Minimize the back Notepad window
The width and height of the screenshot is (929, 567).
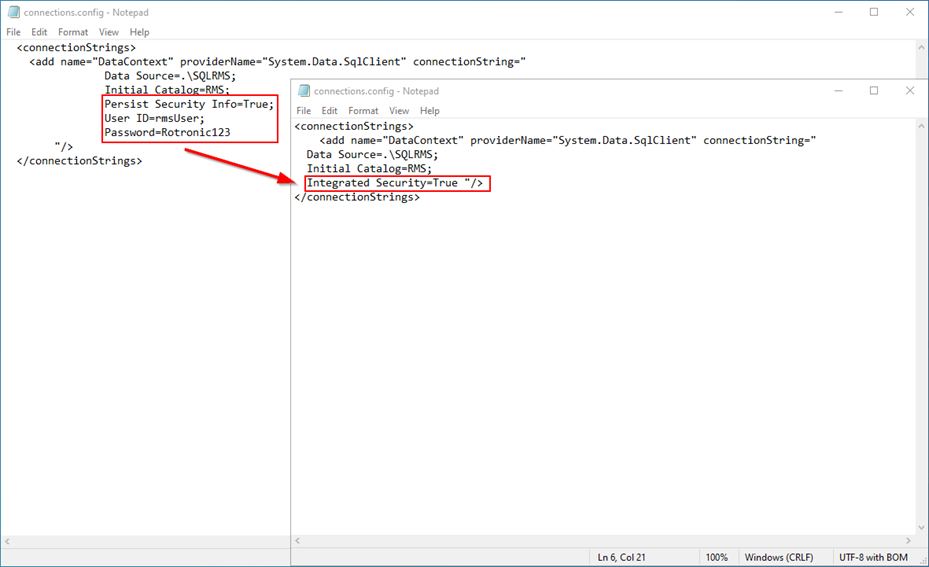point(838,12)
